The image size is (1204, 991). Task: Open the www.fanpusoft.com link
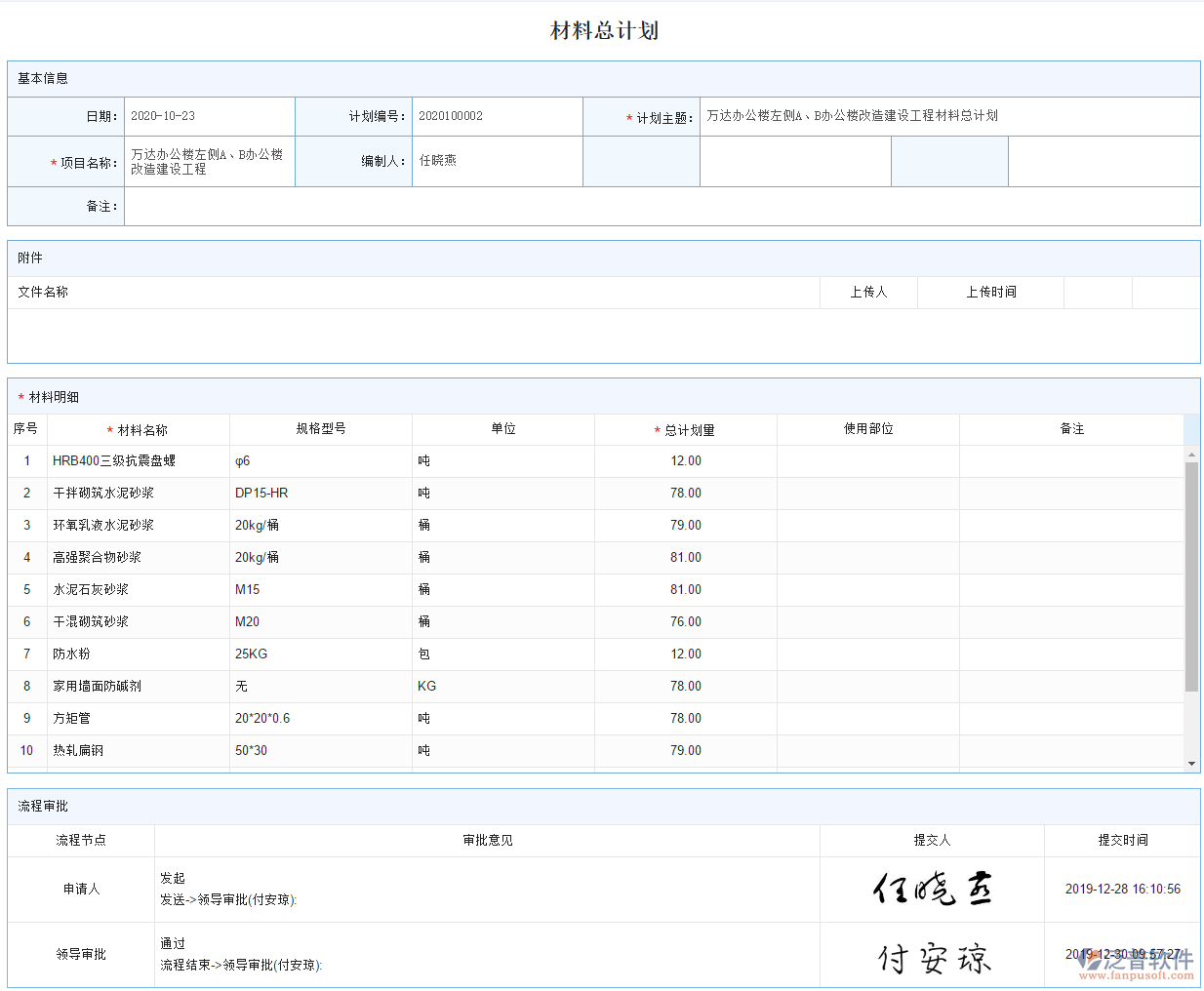pos(1136,975)
